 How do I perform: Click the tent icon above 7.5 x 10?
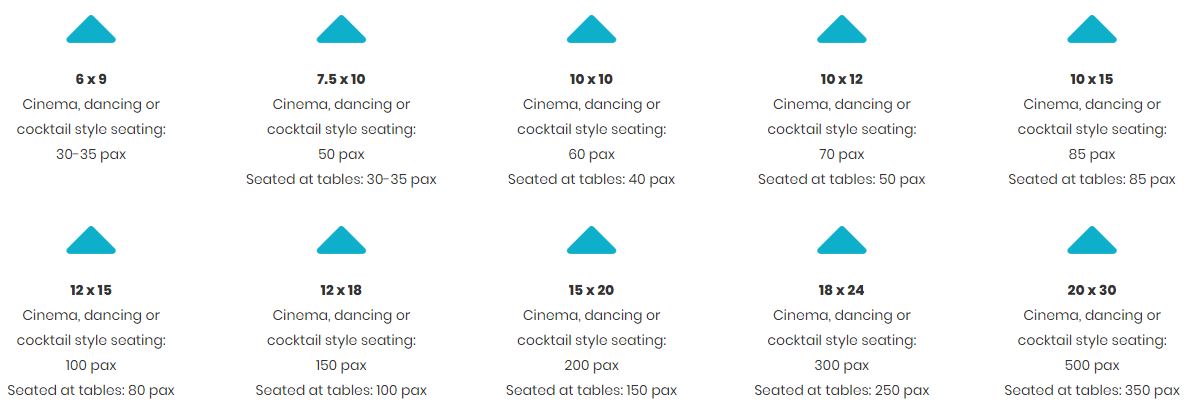[x=341, y=29]
